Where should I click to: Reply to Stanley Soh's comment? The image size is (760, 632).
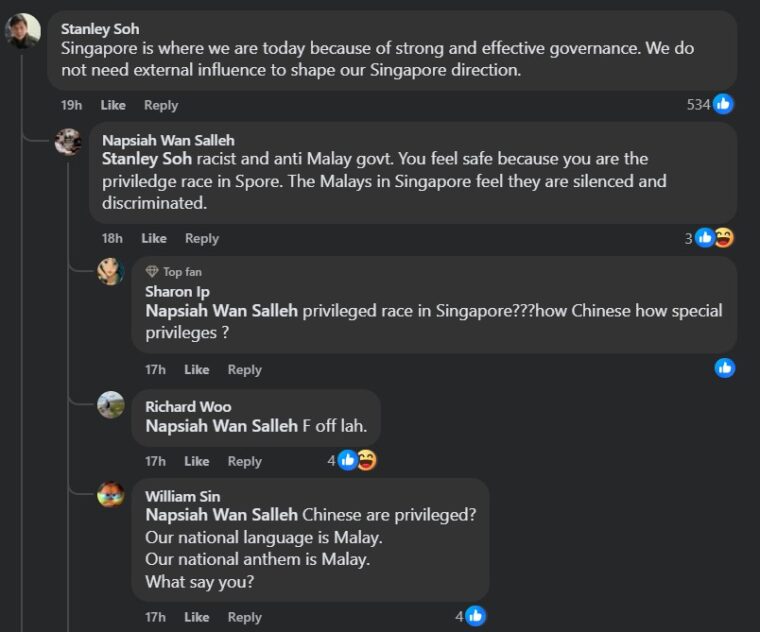pos(160,105)
